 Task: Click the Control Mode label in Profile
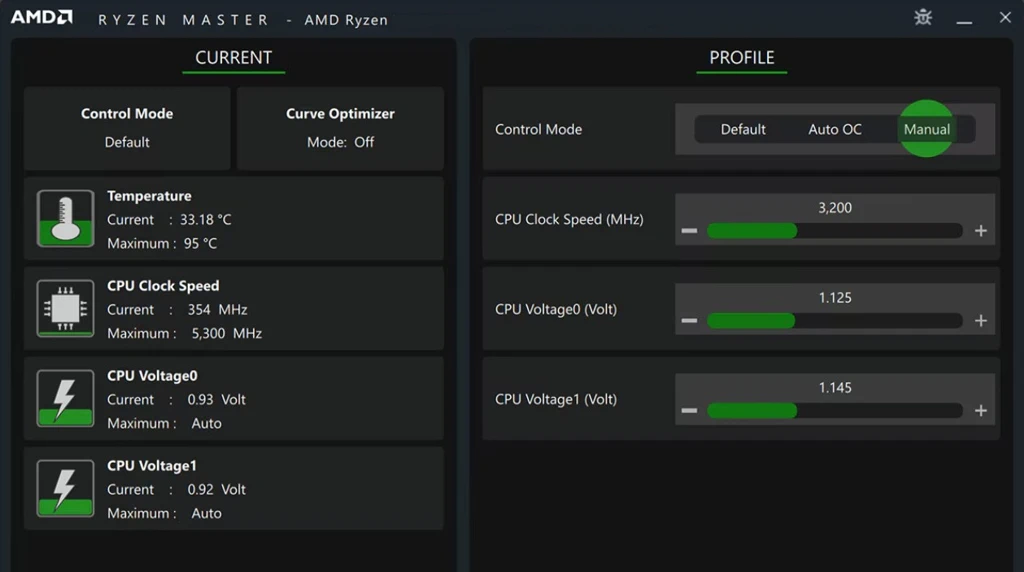tap(538, 129)
